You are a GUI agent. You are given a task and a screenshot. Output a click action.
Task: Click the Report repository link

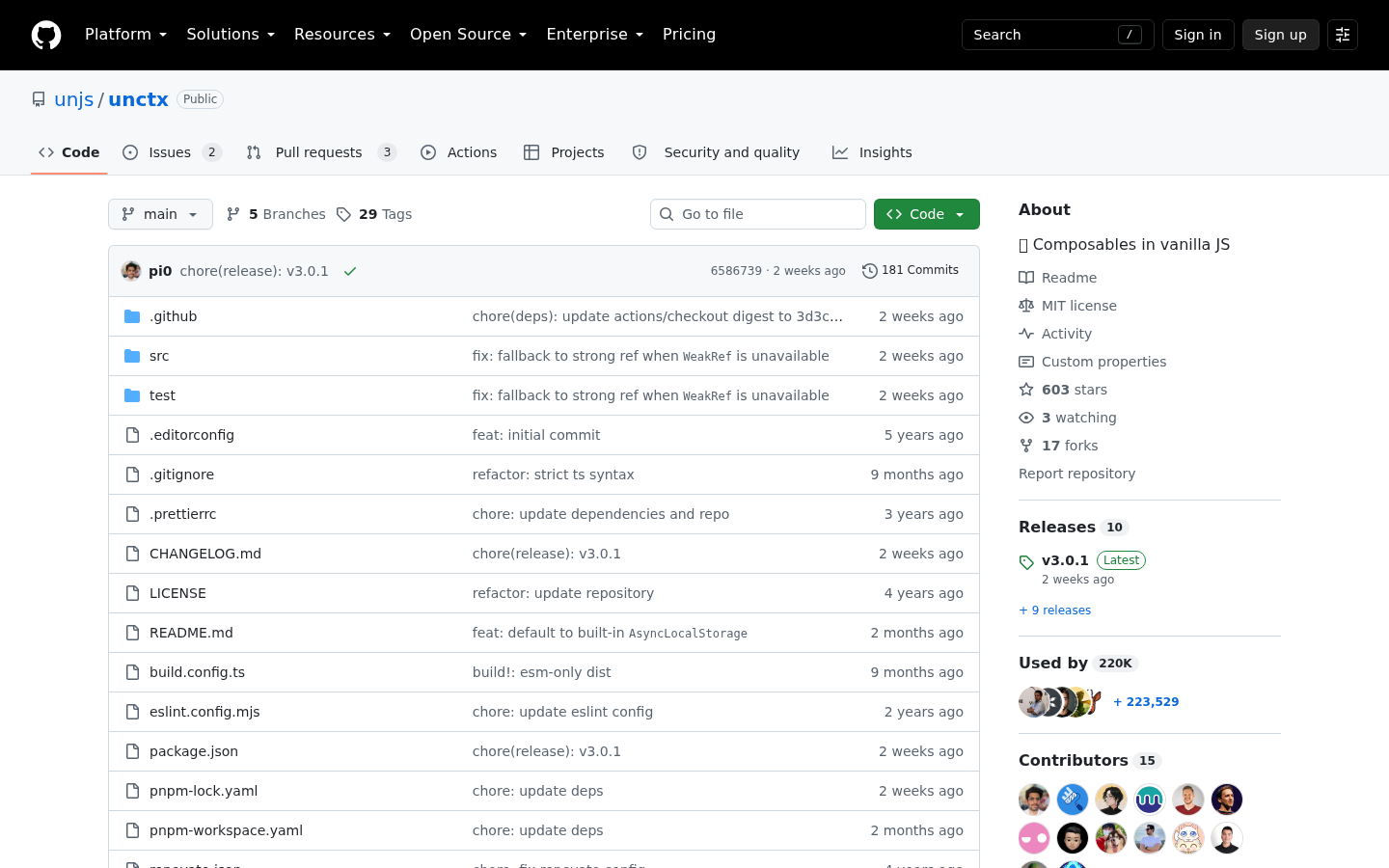tap(1076, 474)
